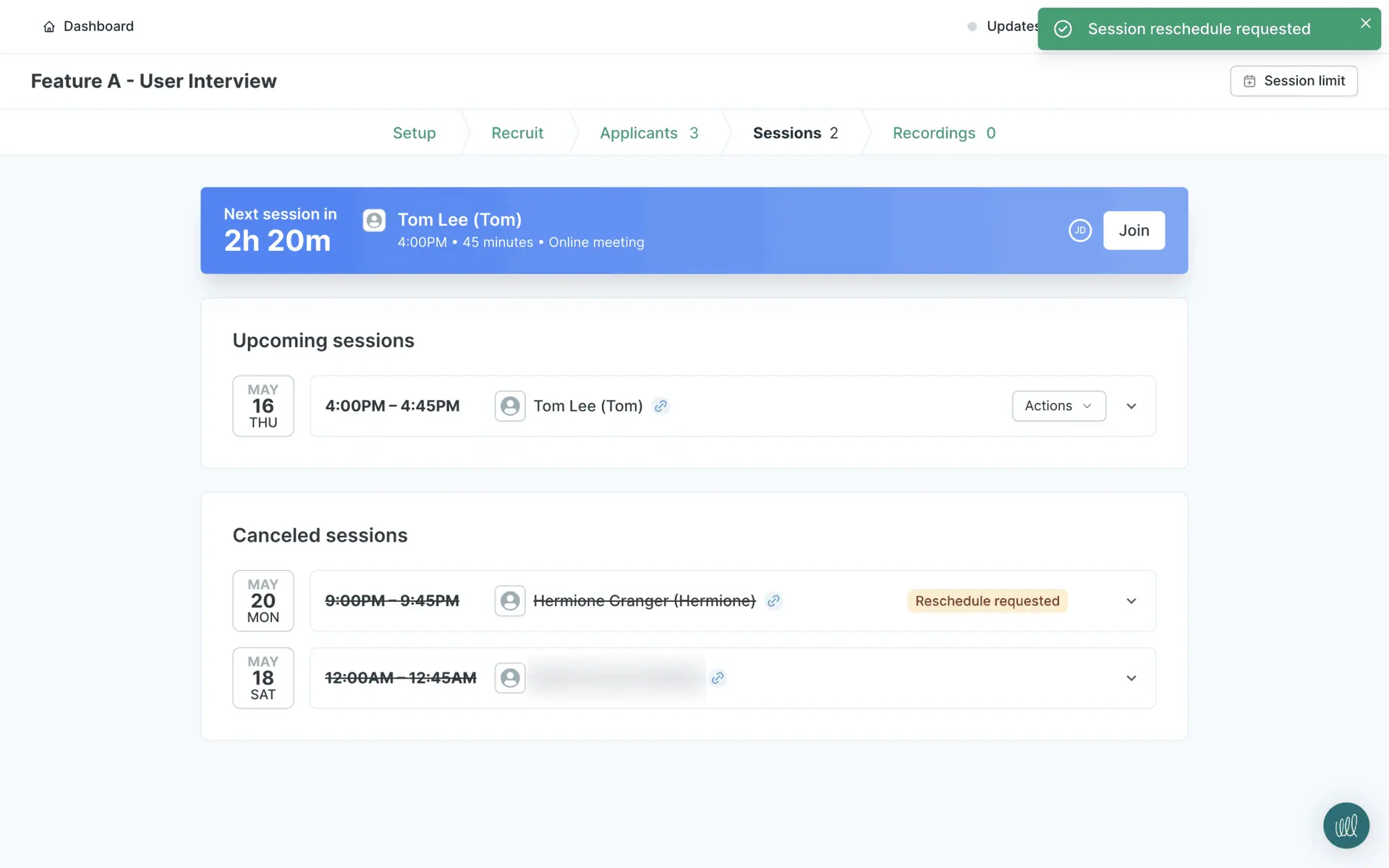Open the chat widget in bottom corner
The height and width of the screenshot is (868, 1389).
click(x=1346, y=825)
